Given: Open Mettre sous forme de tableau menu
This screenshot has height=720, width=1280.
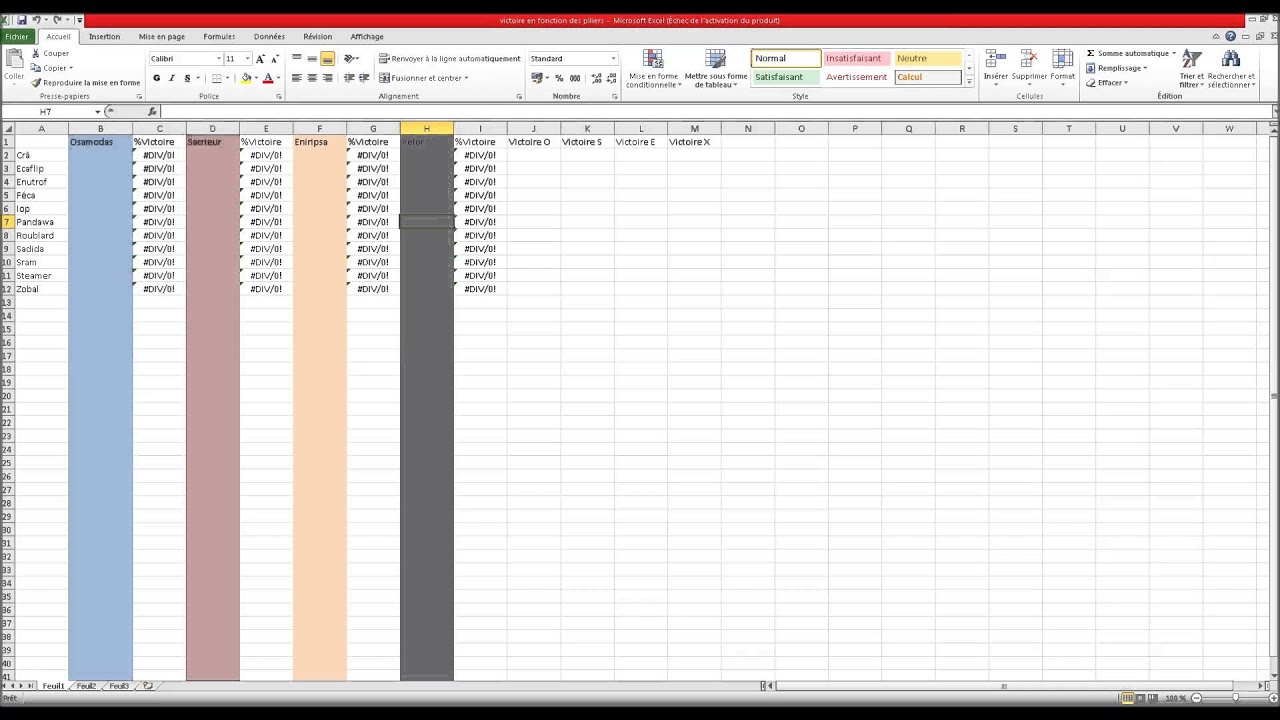Looking at the screenshot, I should [x=716, y=69].
